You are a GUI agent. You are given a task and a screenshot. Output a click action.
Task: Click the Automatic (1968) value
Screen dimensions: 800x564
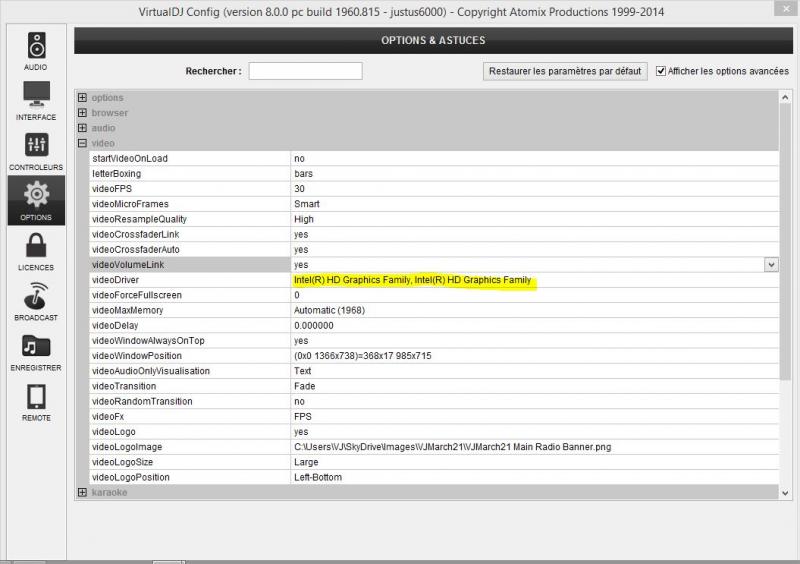pyautogui.click(x=329, y=310)
